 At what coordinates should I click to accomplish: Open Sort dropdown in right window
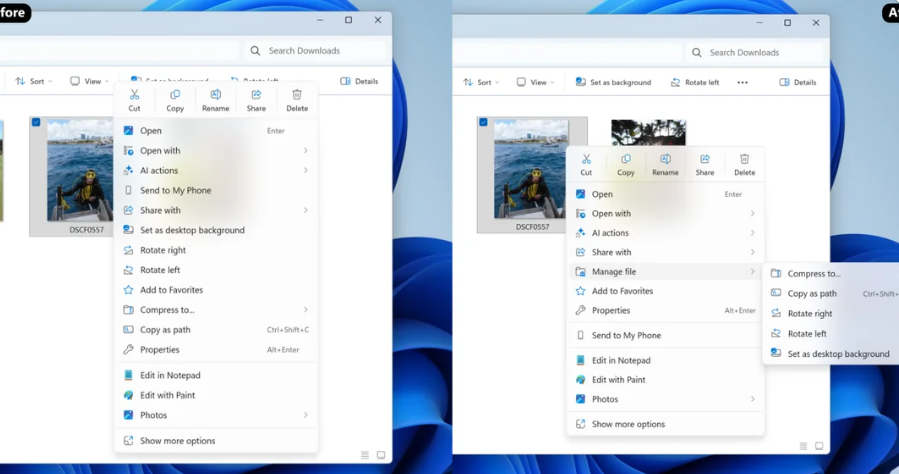tap(481, 83)
